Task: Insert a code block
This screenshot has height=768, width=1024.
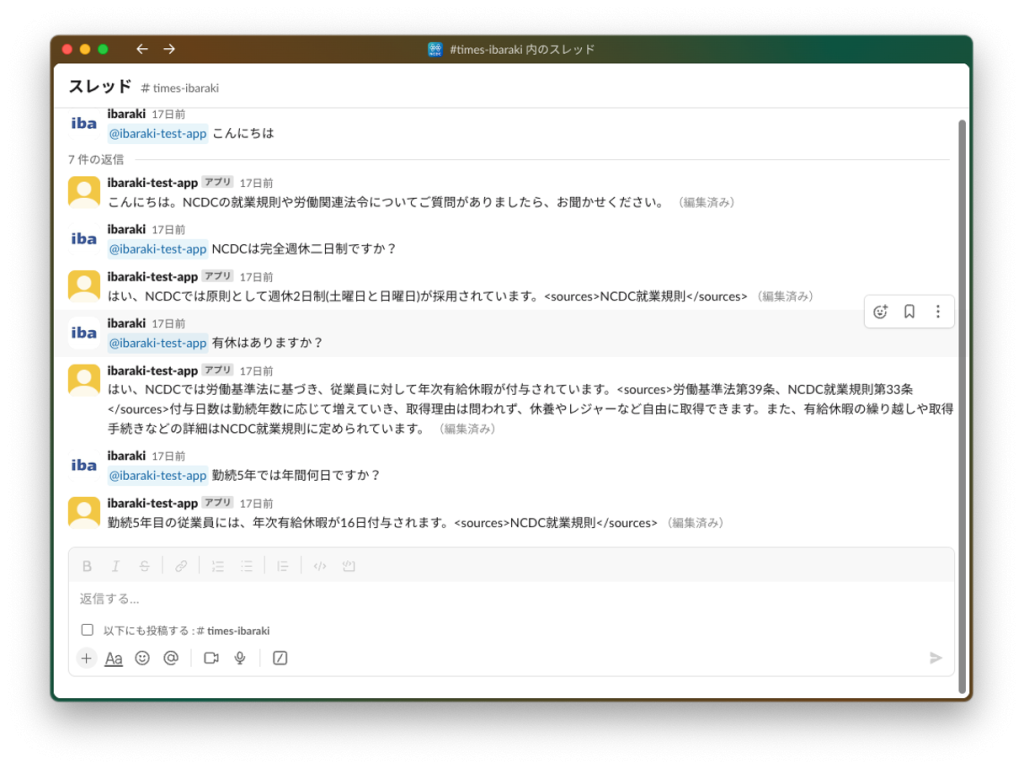Action: pos(349,566)
